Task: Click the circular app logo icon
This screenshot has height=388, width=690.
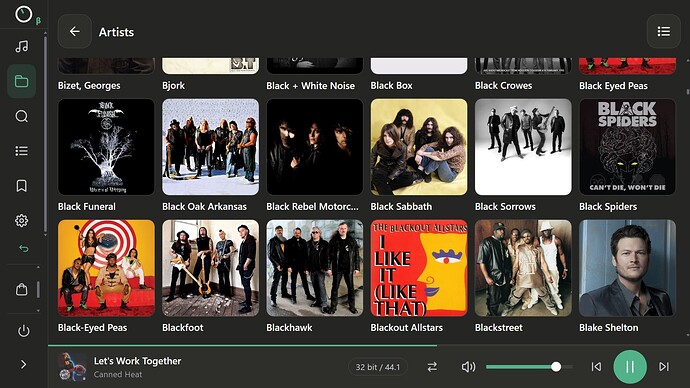Action: (24, 15)
